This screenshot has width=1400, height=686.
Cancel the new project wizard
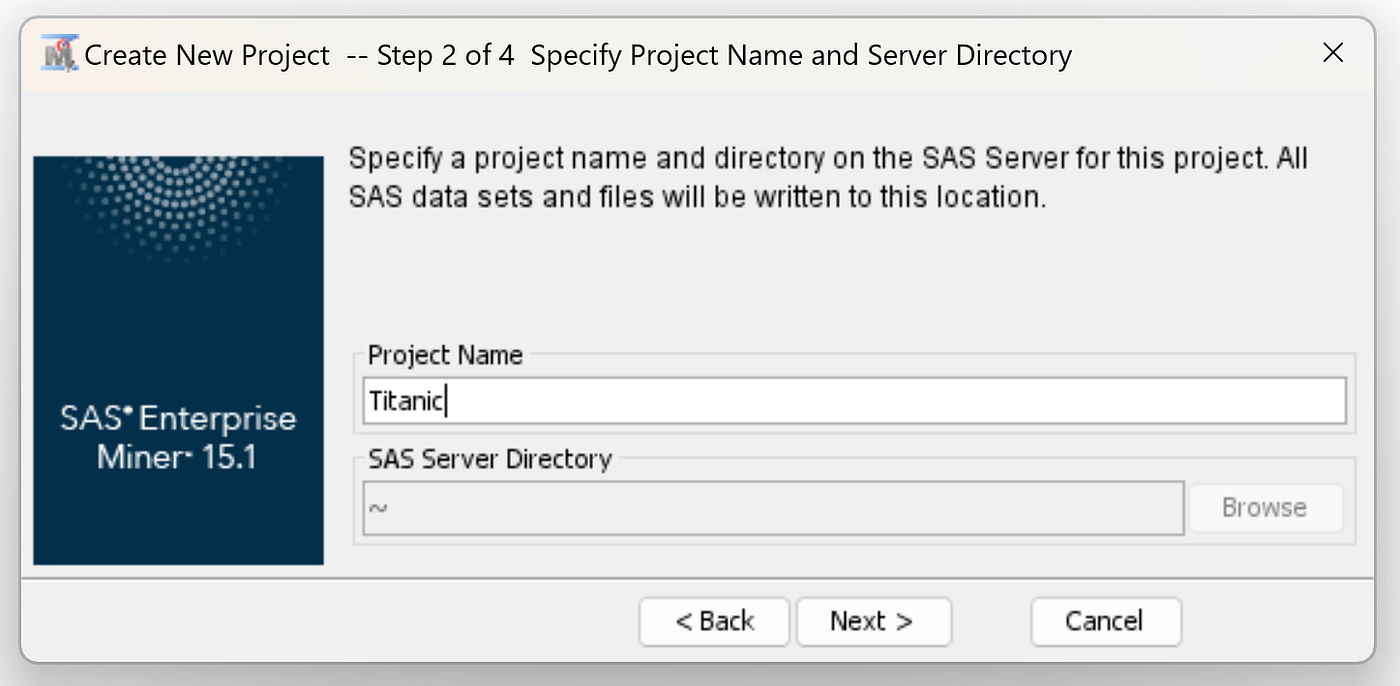(x=1105, y=621)
